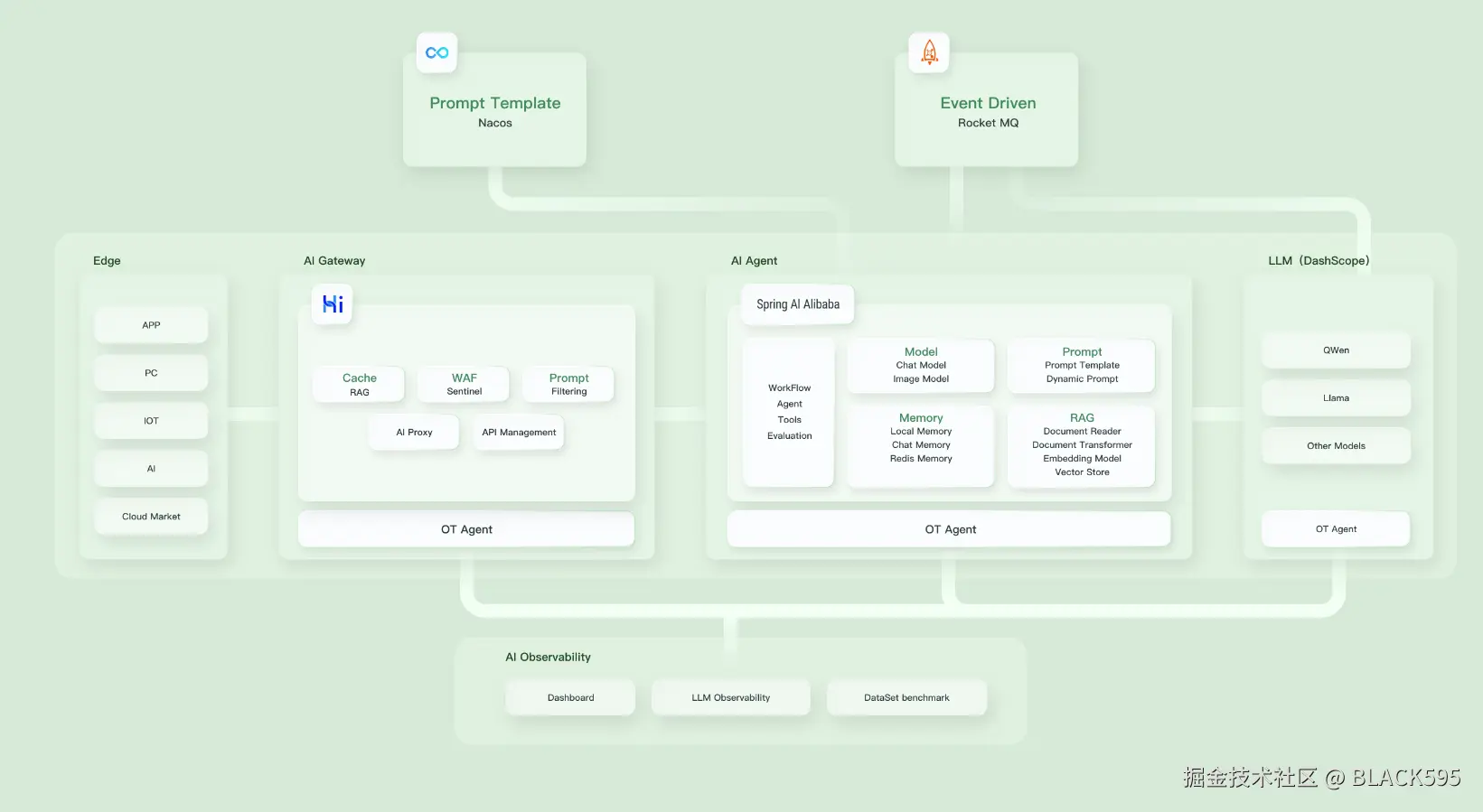The height and width of the screenshot is (812, 1483).
Task: Select the Event Driven Rocket MQ card
Action: click(x=987, y=109)
